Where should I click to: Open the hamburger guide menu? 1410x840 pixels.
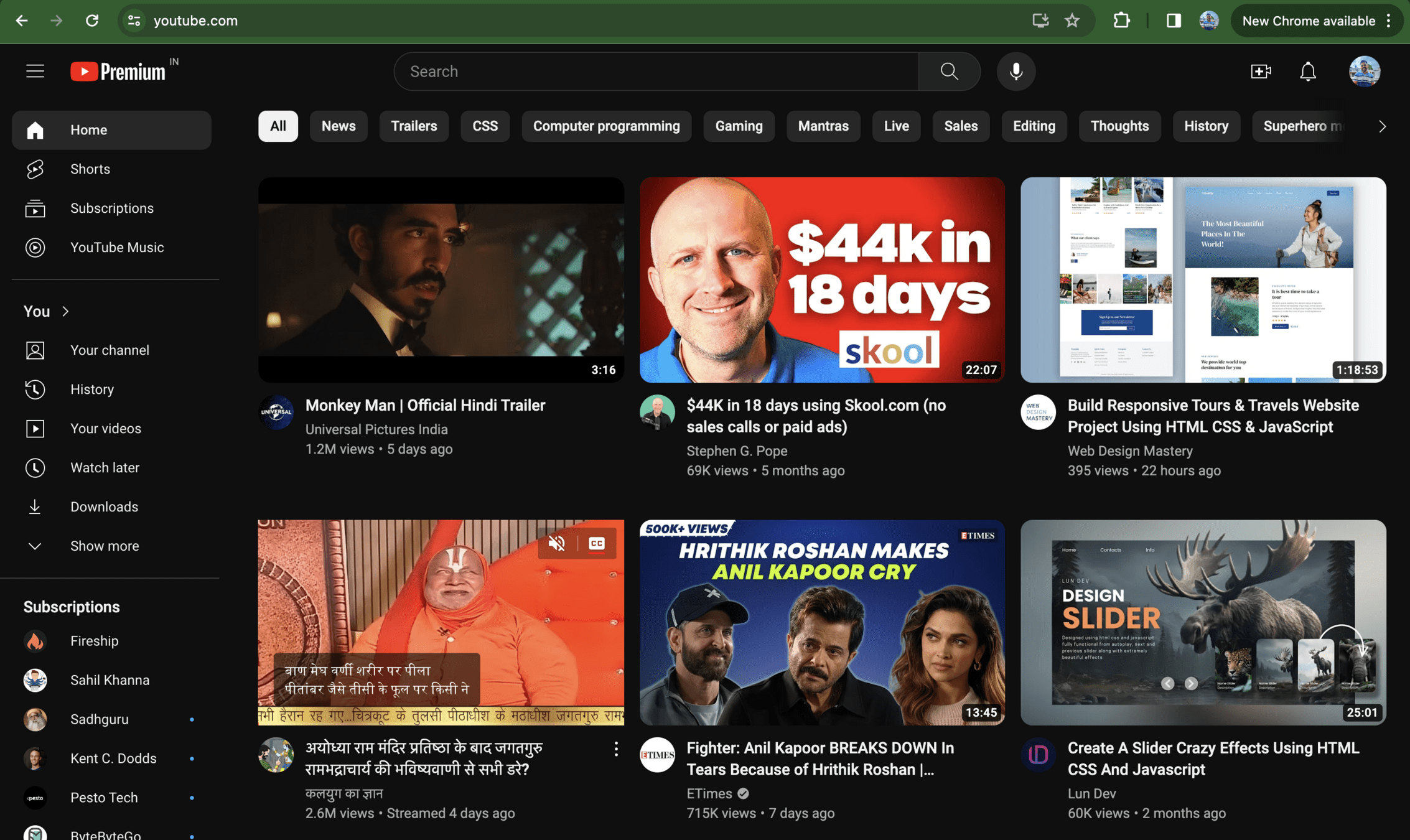coord(35,72)
